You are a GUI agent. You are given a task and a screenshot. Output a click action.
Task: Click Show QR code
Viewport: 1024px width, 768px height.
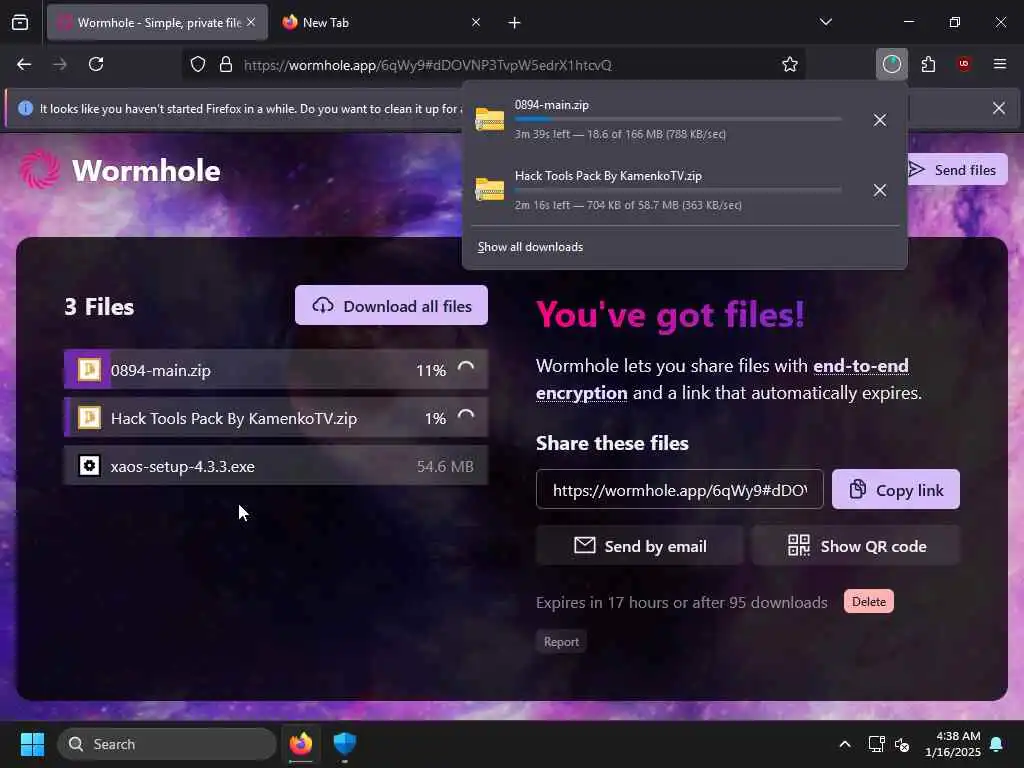[856, 546]
